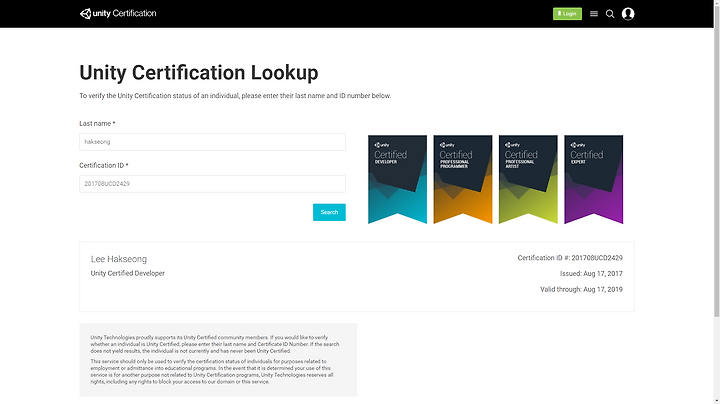Click the disclaimer paragraph starting with Unity Technologies
Image resolution: width=720 pixels, height=404 pixels.
[215, 344]
